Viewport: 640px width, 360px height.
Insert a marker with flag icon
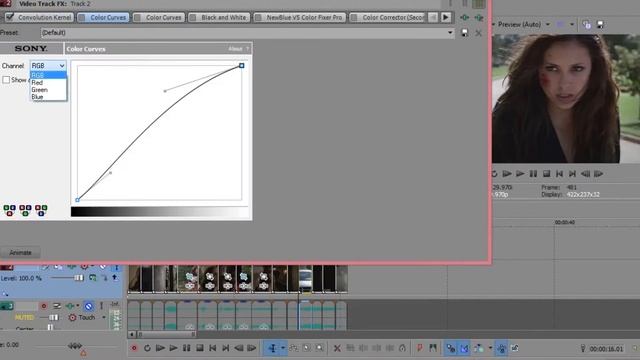[420, 348]
